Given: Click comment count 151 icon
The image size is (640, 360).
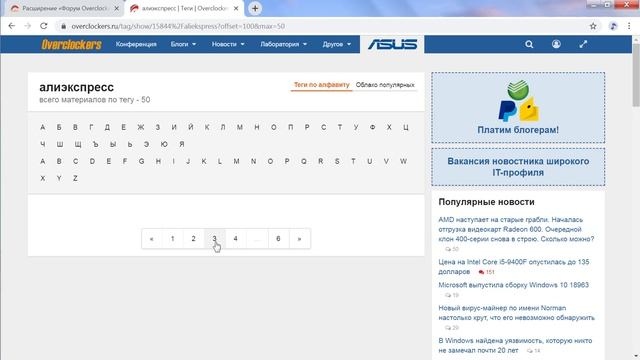Looking at the screenshot, I should [x=487, y=272].
